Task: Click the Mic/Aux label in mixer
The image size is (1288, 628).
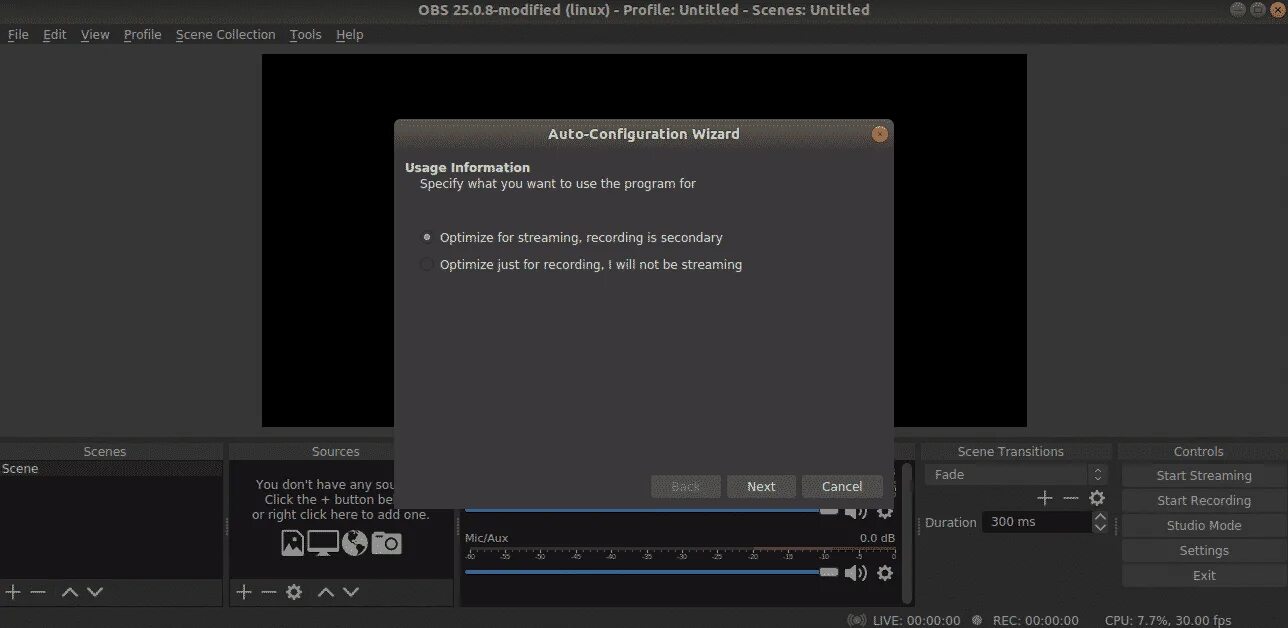Action: [487, 538]
